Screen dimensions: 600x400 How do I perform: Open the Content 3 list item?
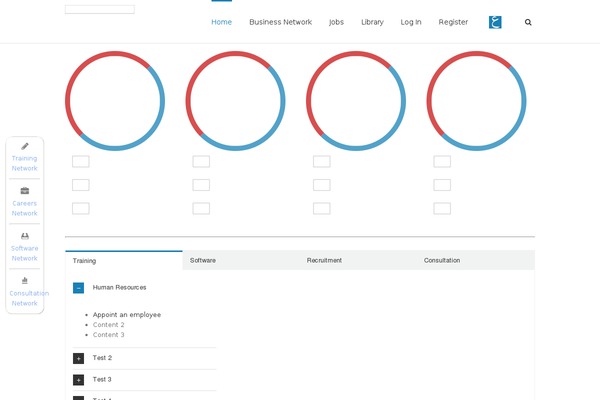click(x=109, y=335)
